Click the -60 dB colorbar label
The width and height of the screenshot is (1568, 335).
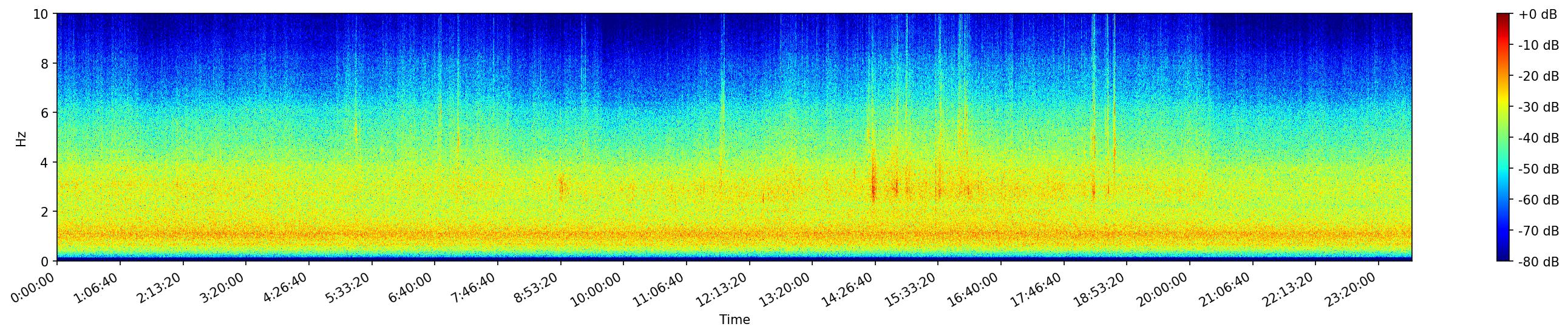pyautogui.click(x=1538, y=200)
